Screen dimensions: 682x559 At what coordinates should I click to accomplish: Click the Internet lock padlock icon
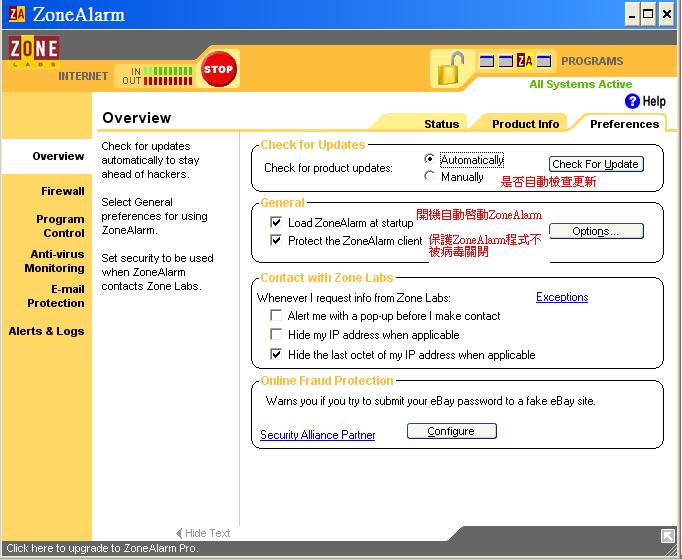pyautogui.click(x=450, y=68)
